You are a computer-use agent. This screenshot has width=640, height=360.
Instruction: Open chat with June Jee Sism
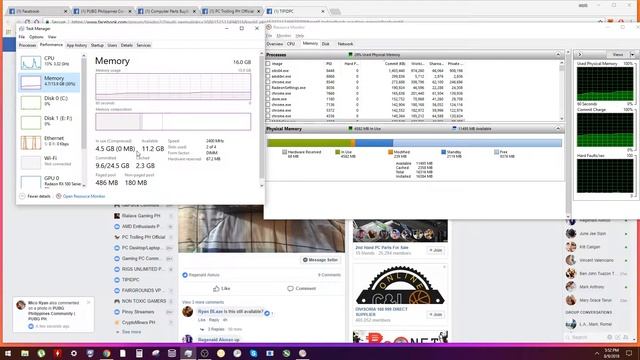(x=593, y=233)
